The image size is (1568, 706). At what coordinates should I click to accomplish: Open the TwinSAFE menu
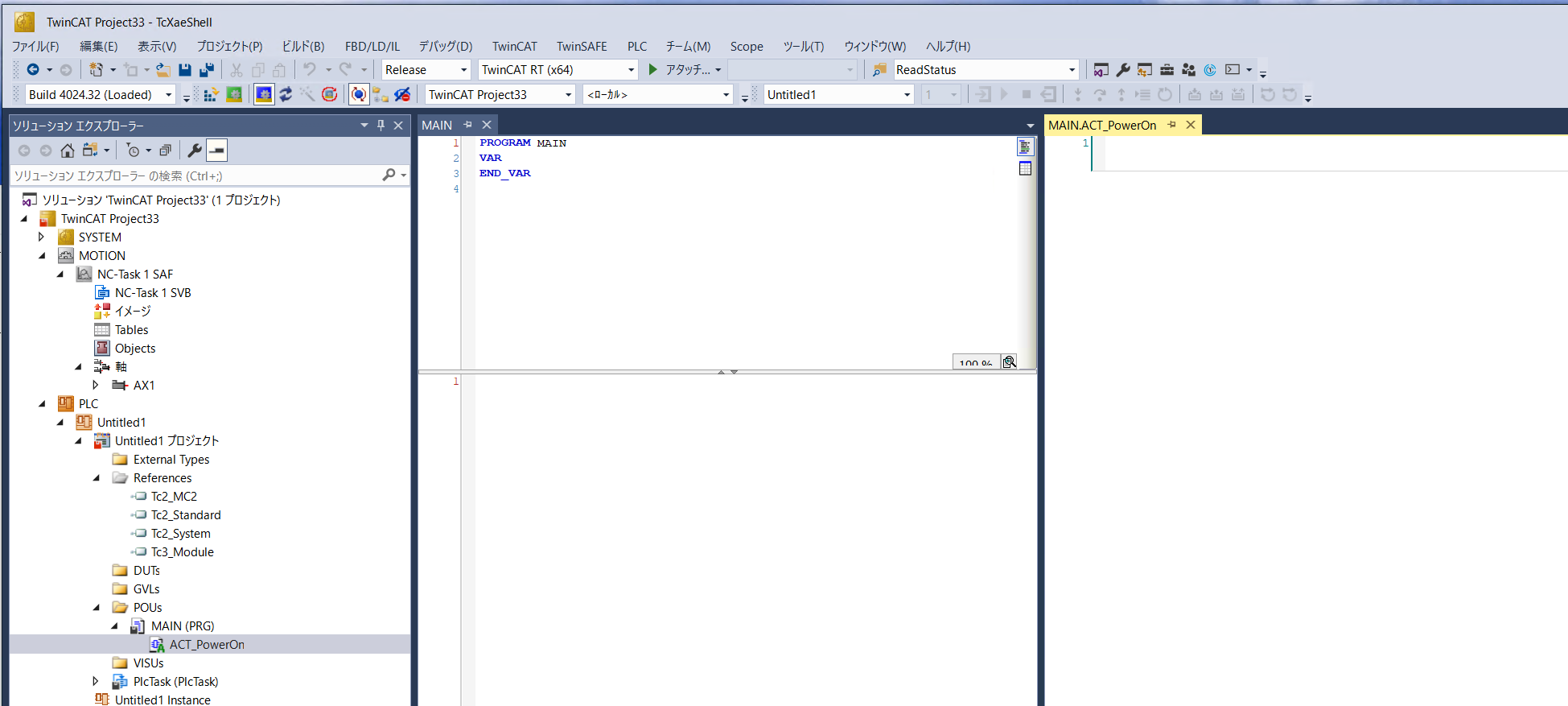pos(582,47)
